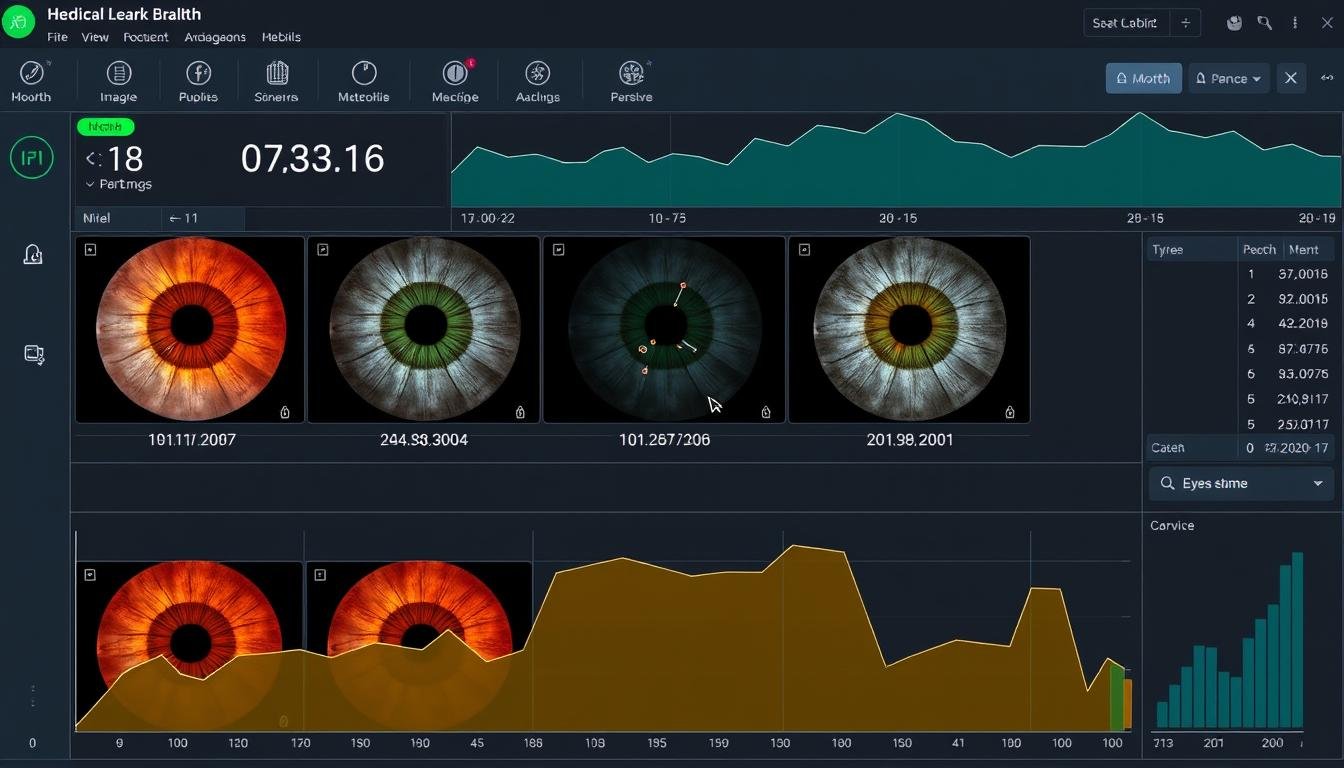The width and height of the screenshot is (1344, 768).
Task: Click the pie chart icon in title bar
Action: coord(1234,23)
